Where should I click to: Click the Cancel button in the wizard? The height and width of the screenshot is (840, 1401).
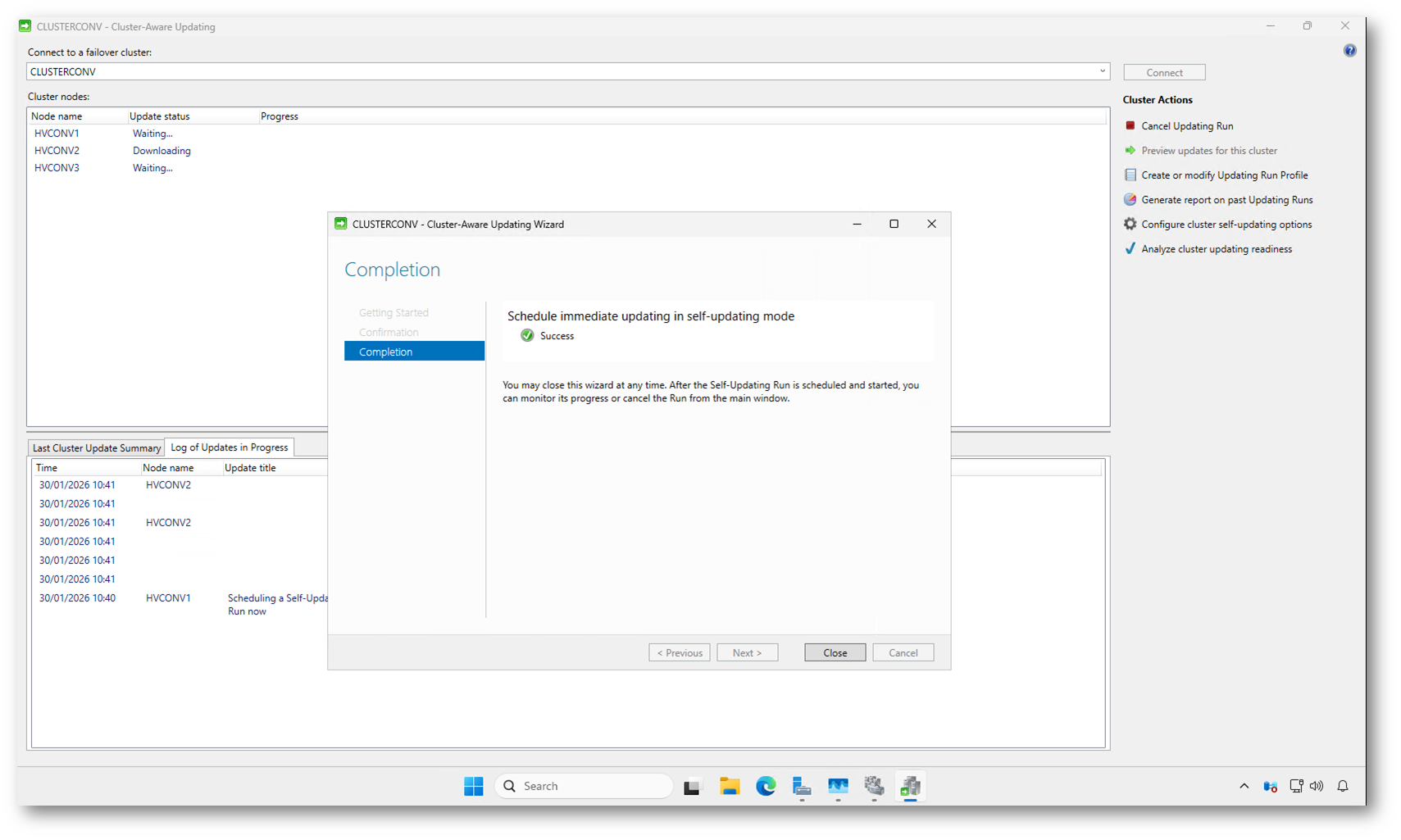point(903,653)
